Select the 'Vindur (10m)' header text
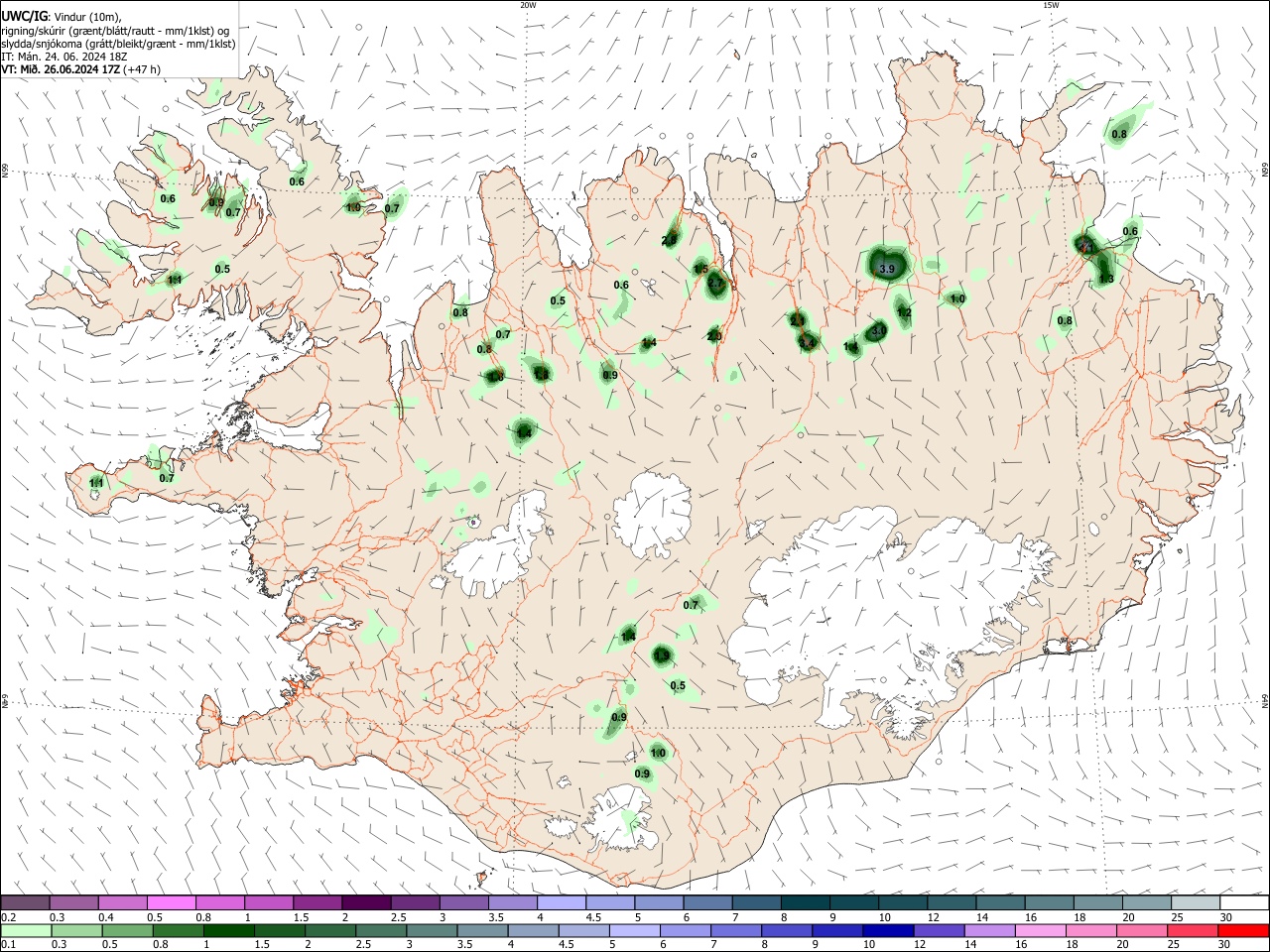Screen dimensions: 1270x952 point(86,17)
